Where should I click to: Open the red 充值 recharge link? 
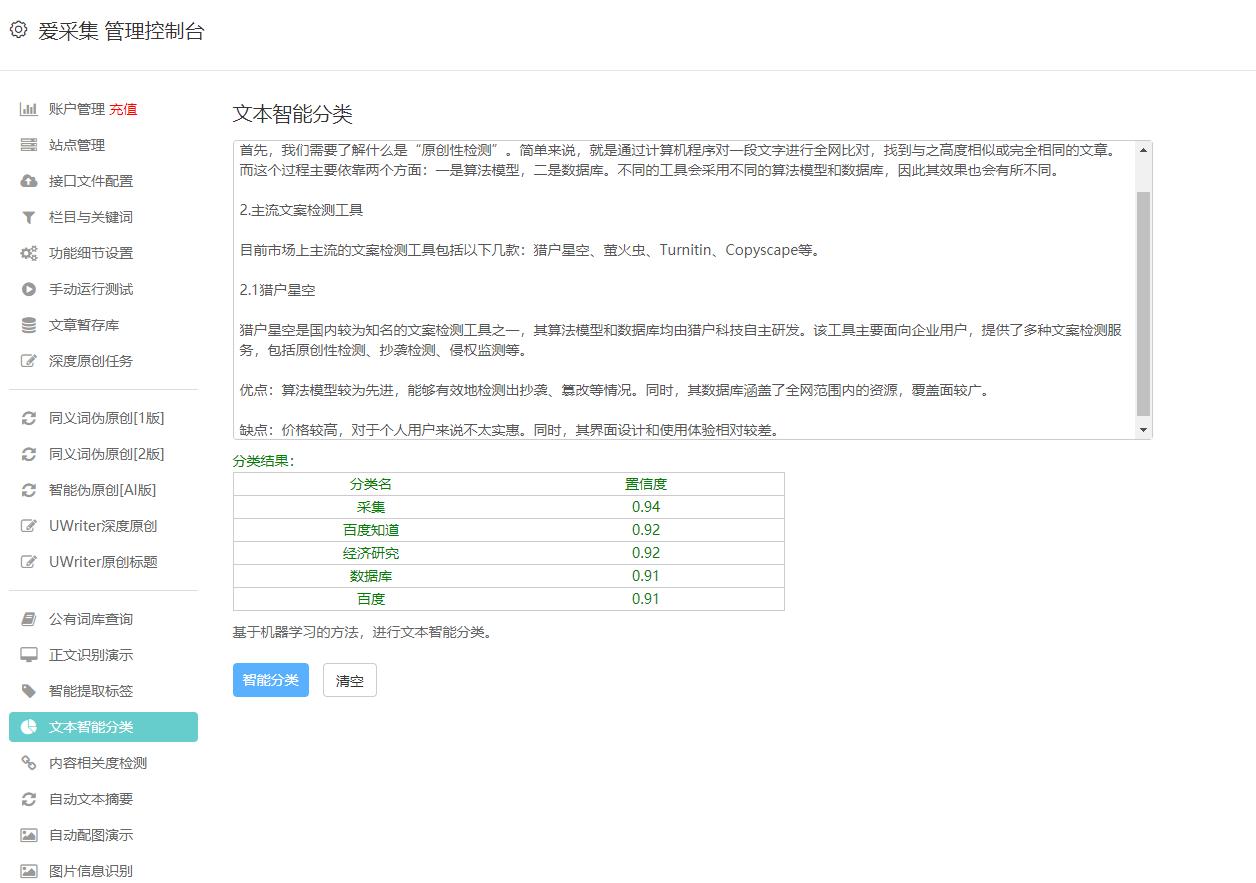tap(124, 108)
